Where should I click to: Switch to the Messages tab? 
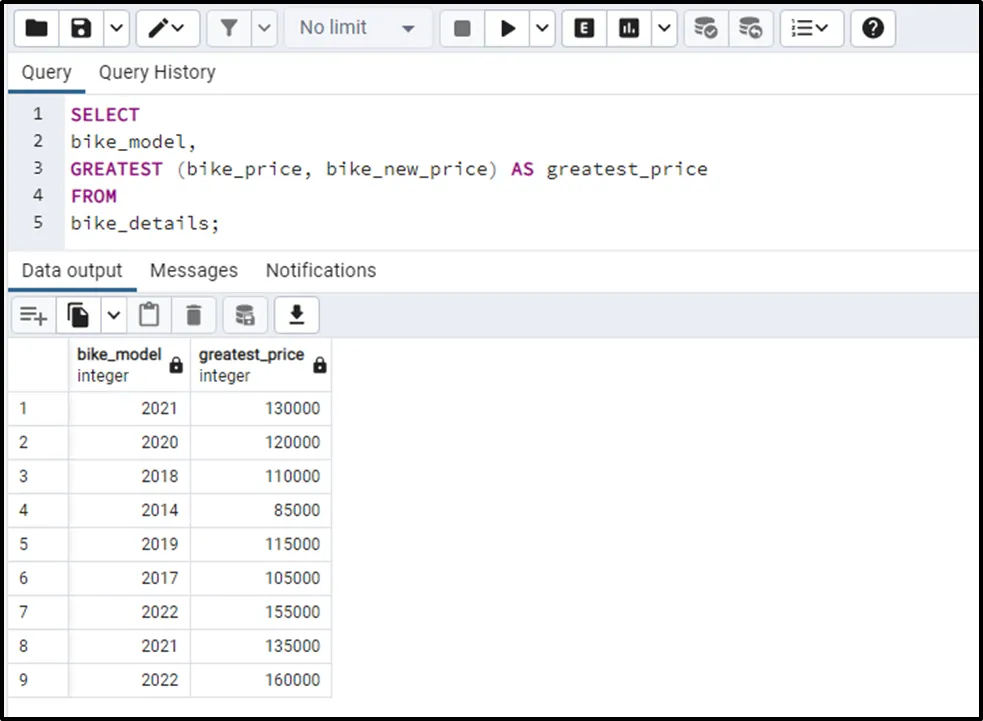point(194,271)
